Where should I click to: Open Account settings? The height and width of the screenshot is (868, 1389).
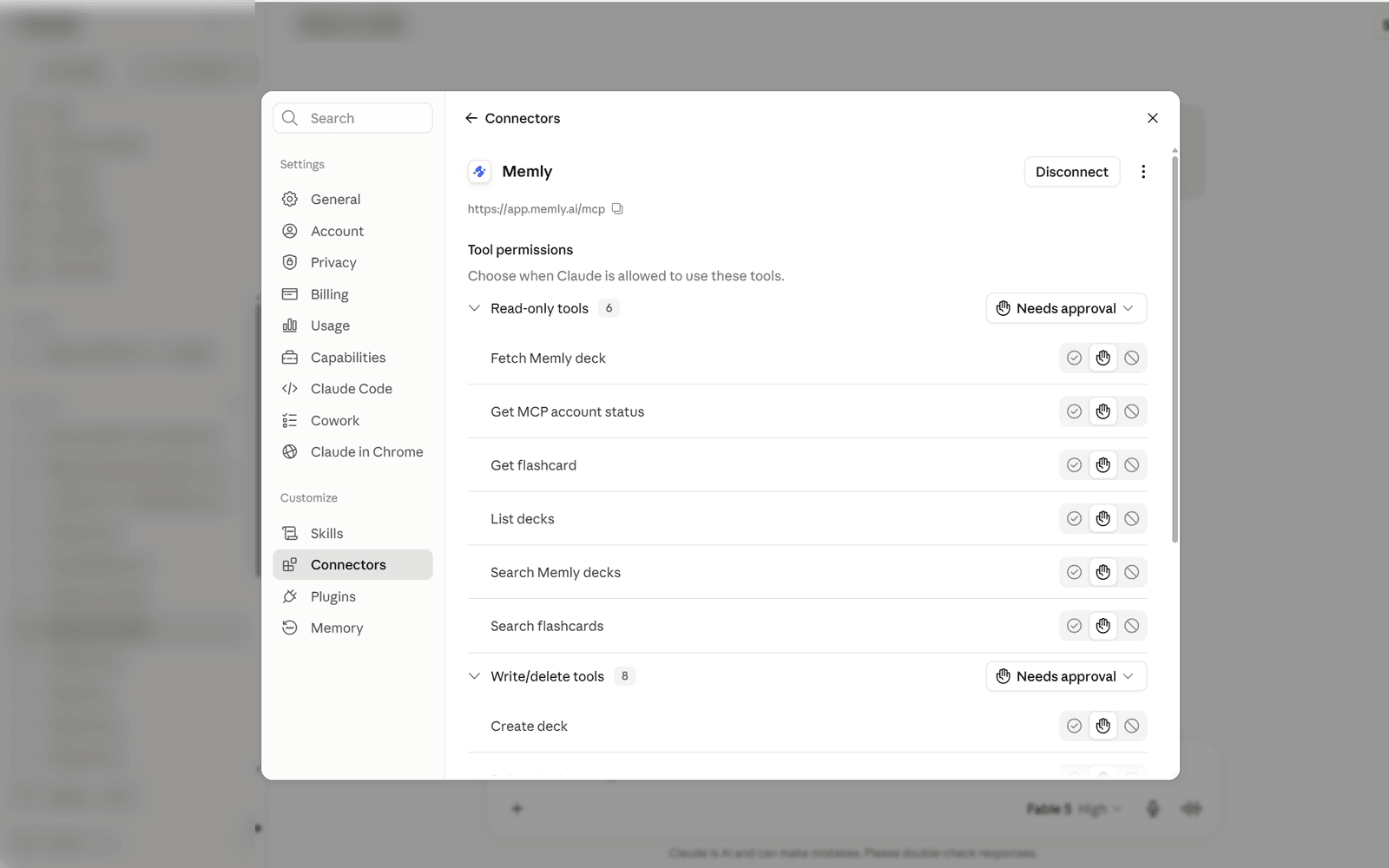[x=352, y=231]
